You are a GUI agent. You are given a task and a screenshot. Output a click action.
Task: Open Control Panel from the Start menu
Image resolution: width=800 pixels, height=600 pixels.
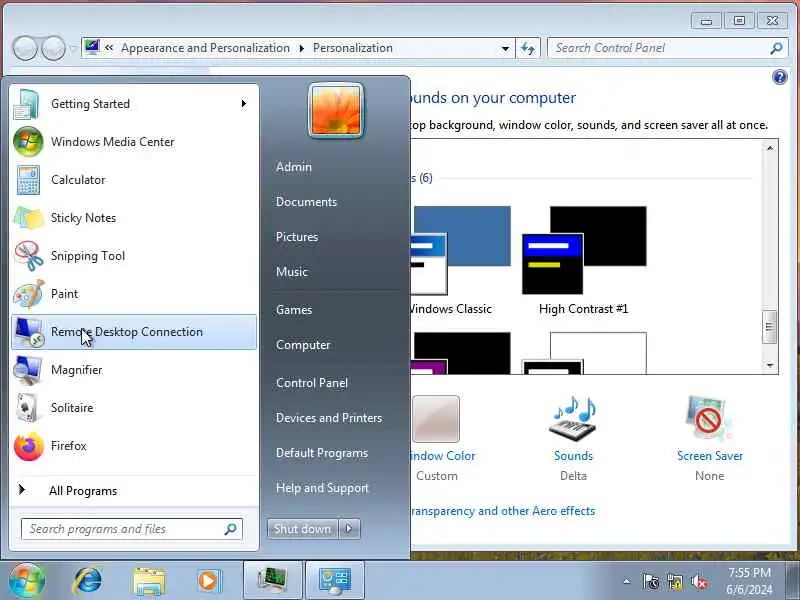pyautogui.click(x=312, y=383)
